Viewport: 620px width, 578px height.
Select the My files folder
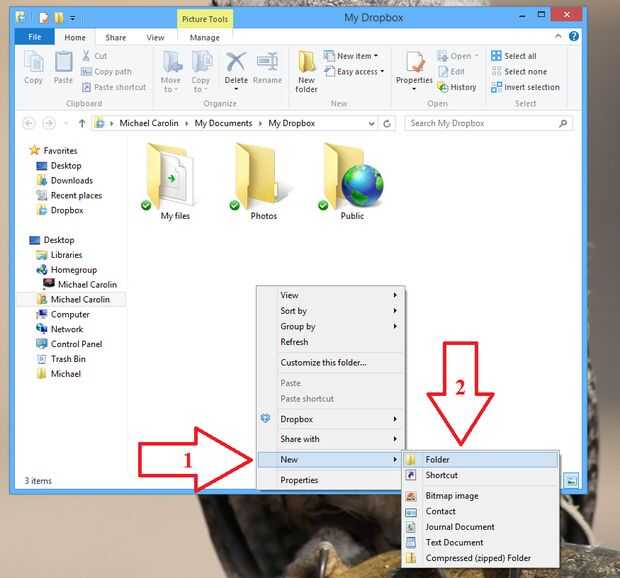[171, 182]
